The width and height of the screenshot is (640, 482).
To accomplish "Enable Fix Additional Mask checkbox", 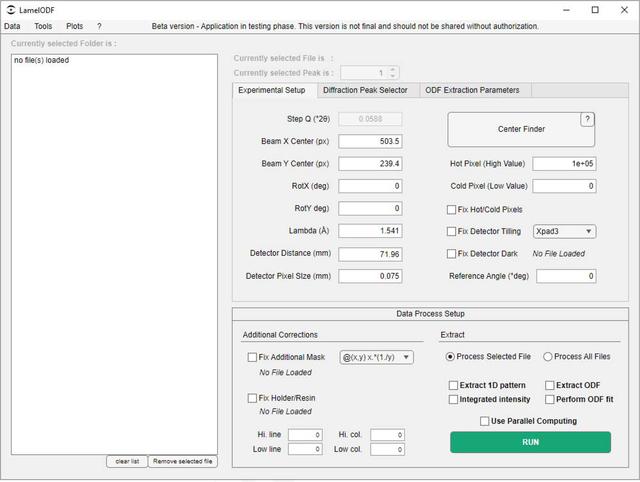I will (252, 358).
